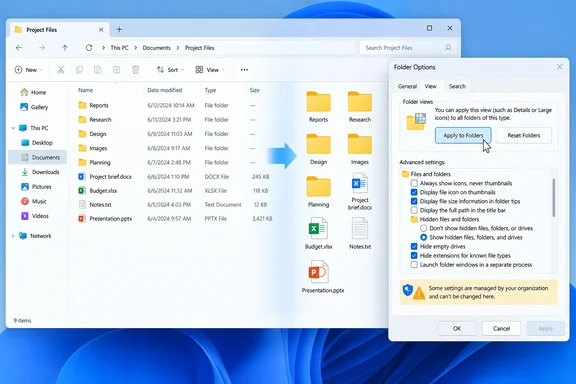Screen dimensions: 576x384
Task: Check Display the full path in title bar
Action: [414, 210]
